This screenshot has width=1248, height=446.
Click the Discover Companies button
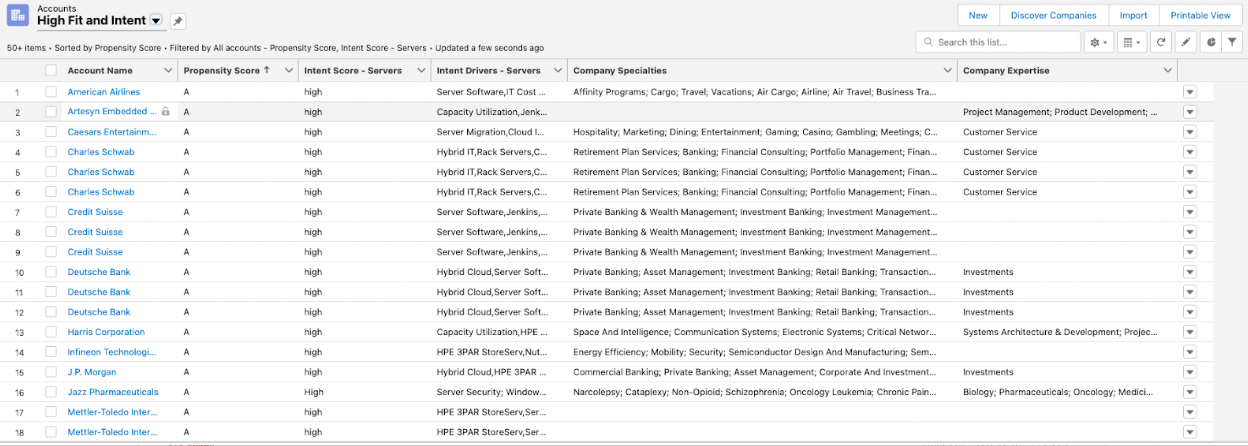point(1053,15)
